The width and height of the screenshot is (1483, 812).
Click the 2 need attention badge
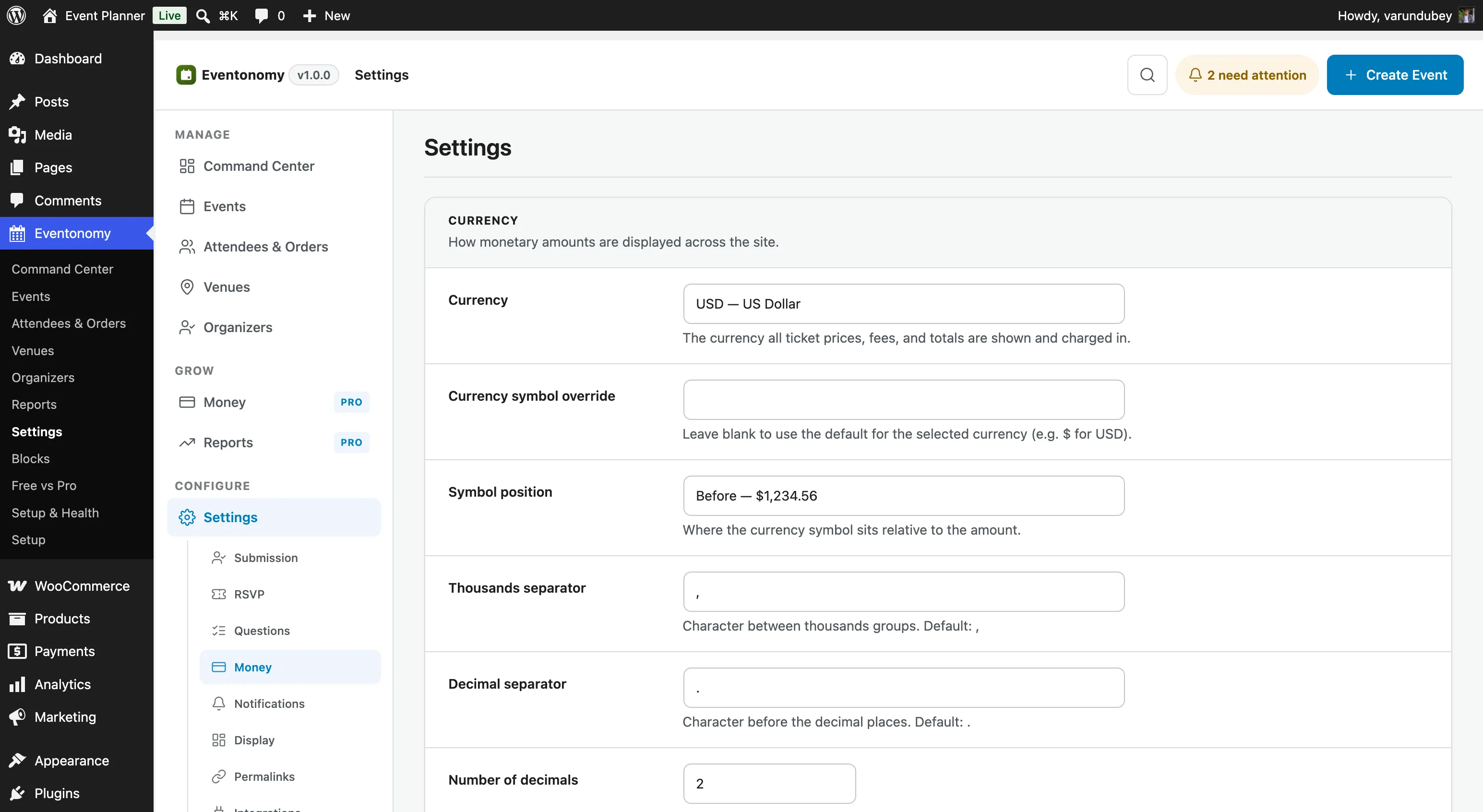(1247, 75)
